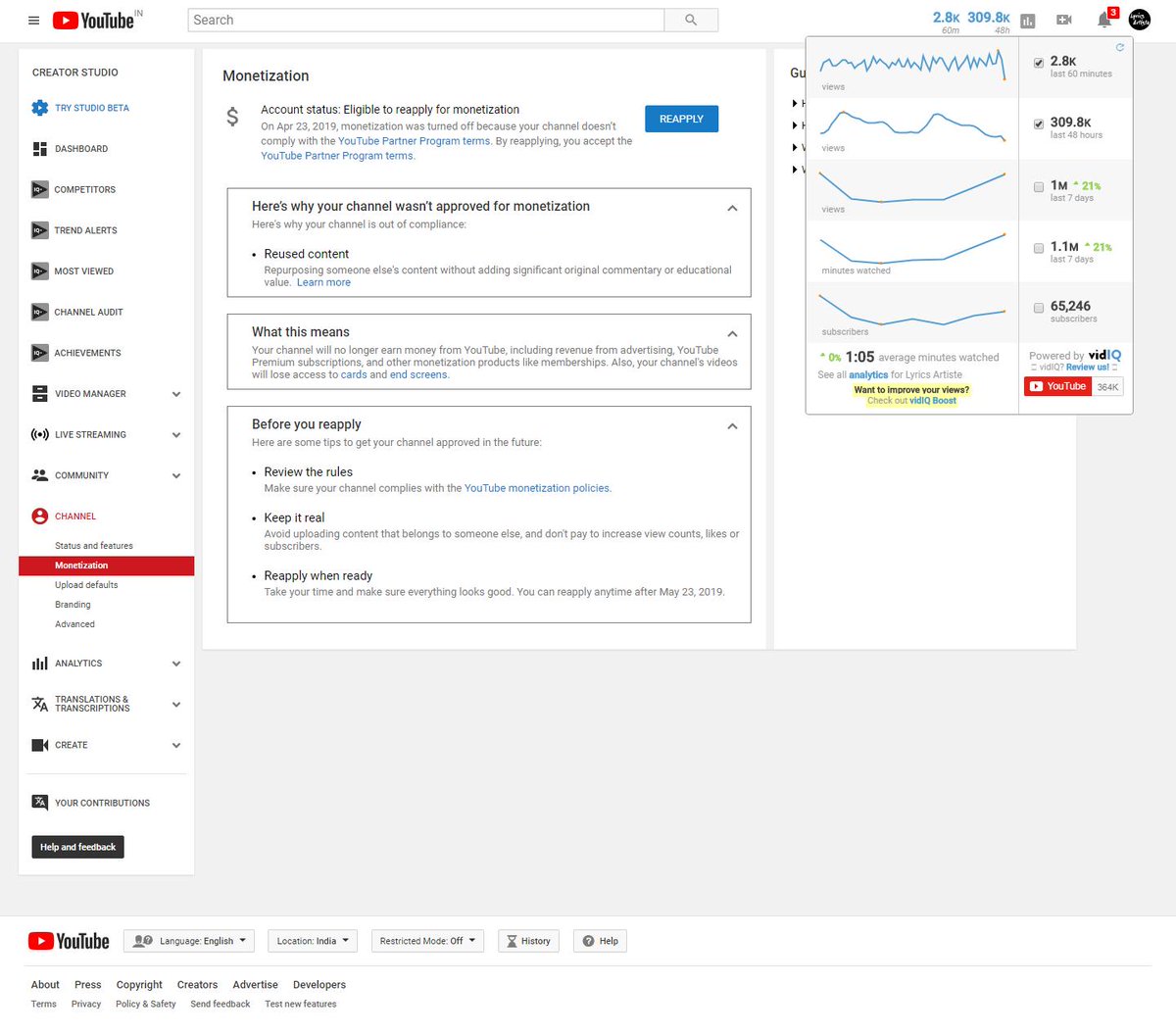The image size is (1176, 1034).
Task: Click the Your Contributions icon
Action: [40, 803]
